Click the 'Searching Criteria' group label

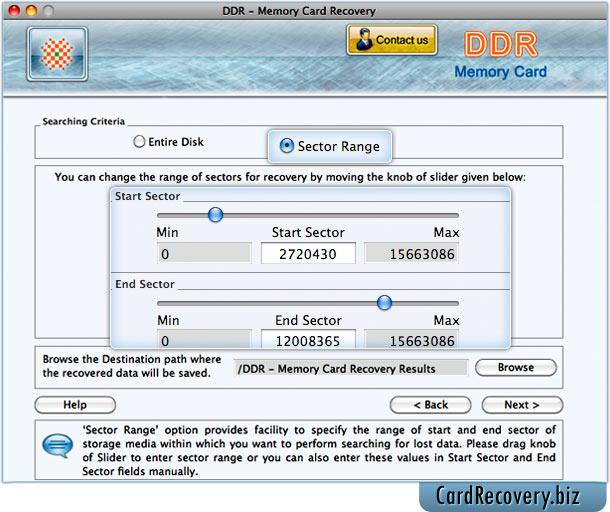[84, 121]
